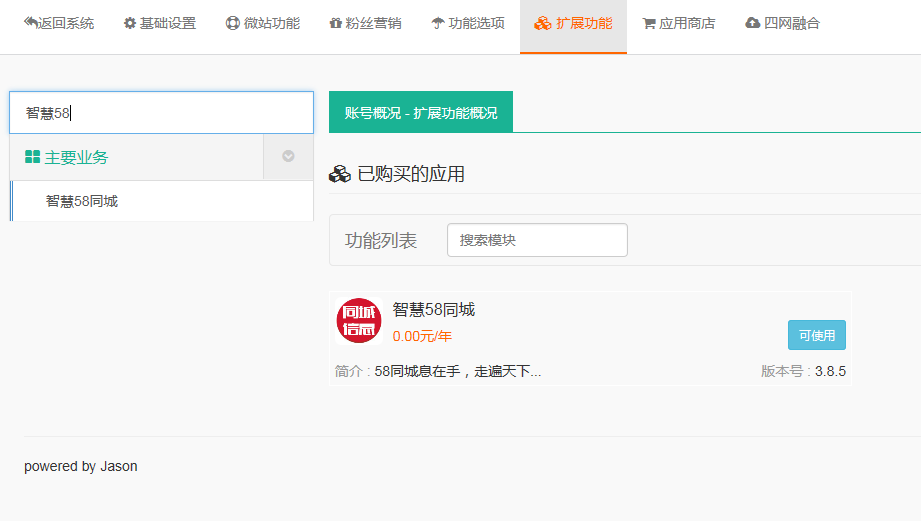Image resolution: width=921 pixels, height=521 pixels.
Task: Click the version number 3.8.5
Action: tap(830, 371)
